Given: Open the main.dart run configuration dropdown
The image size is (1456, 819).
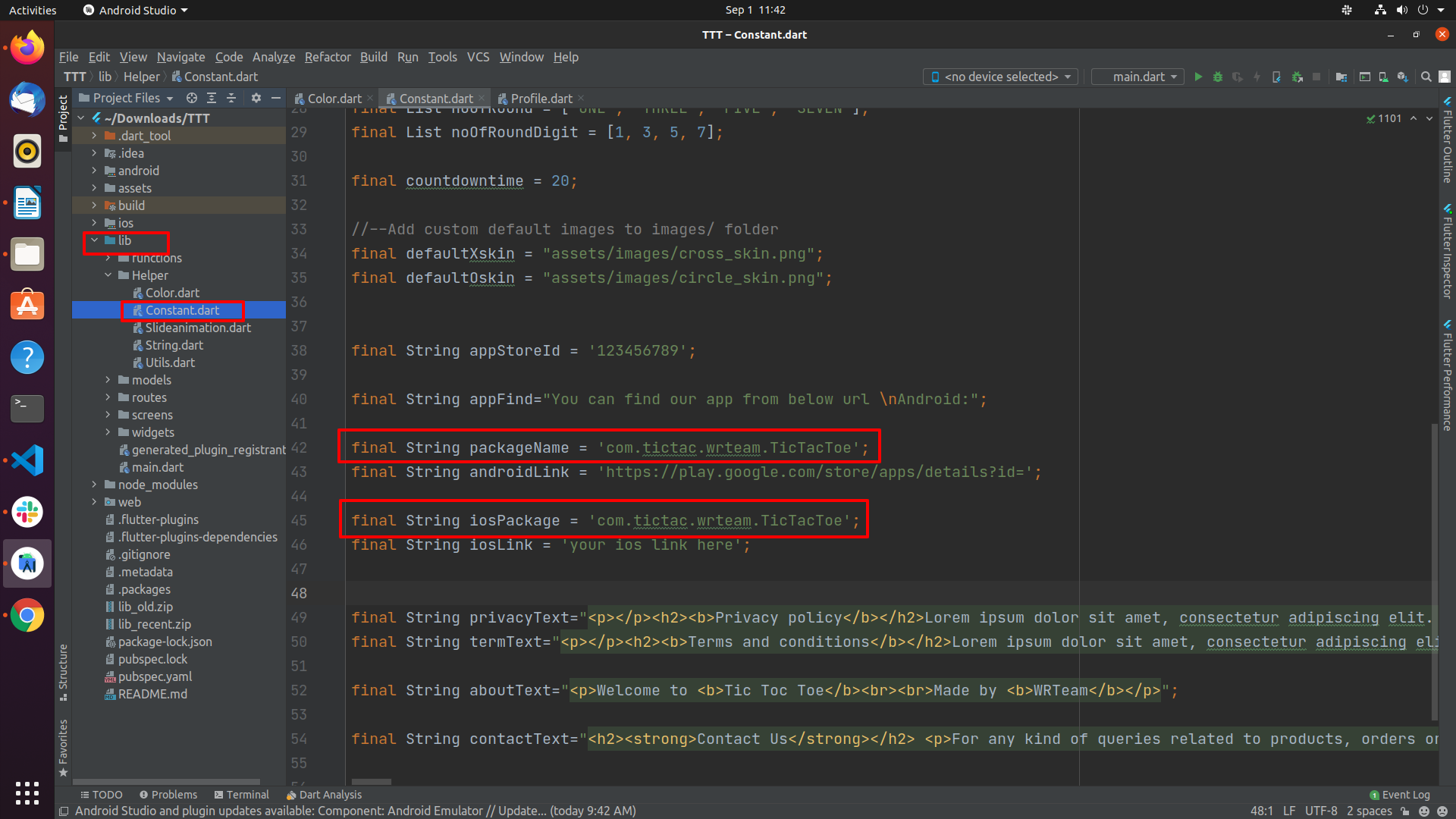Looking at the screenshot, I should click(1137, 77).
